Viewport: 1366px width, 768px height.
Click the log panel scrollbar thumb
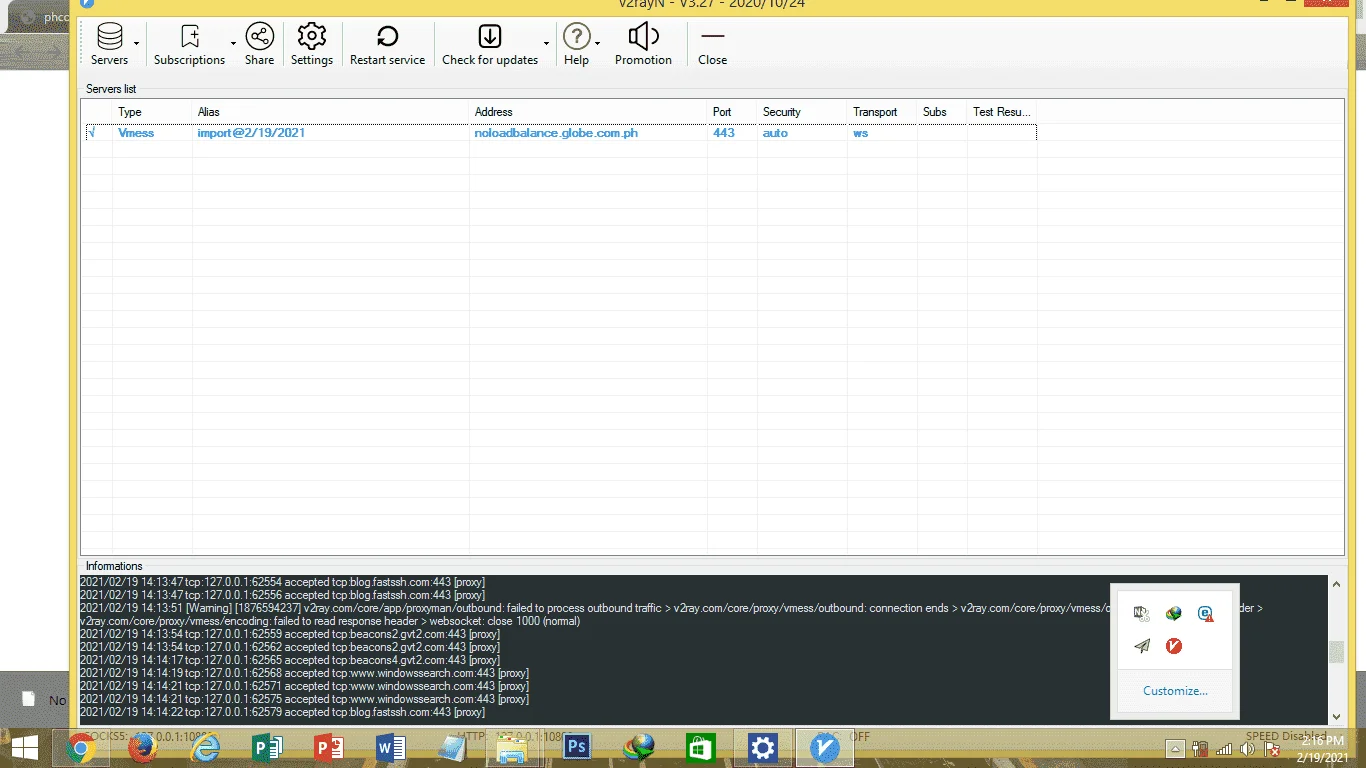click(x=1337, y=652)
